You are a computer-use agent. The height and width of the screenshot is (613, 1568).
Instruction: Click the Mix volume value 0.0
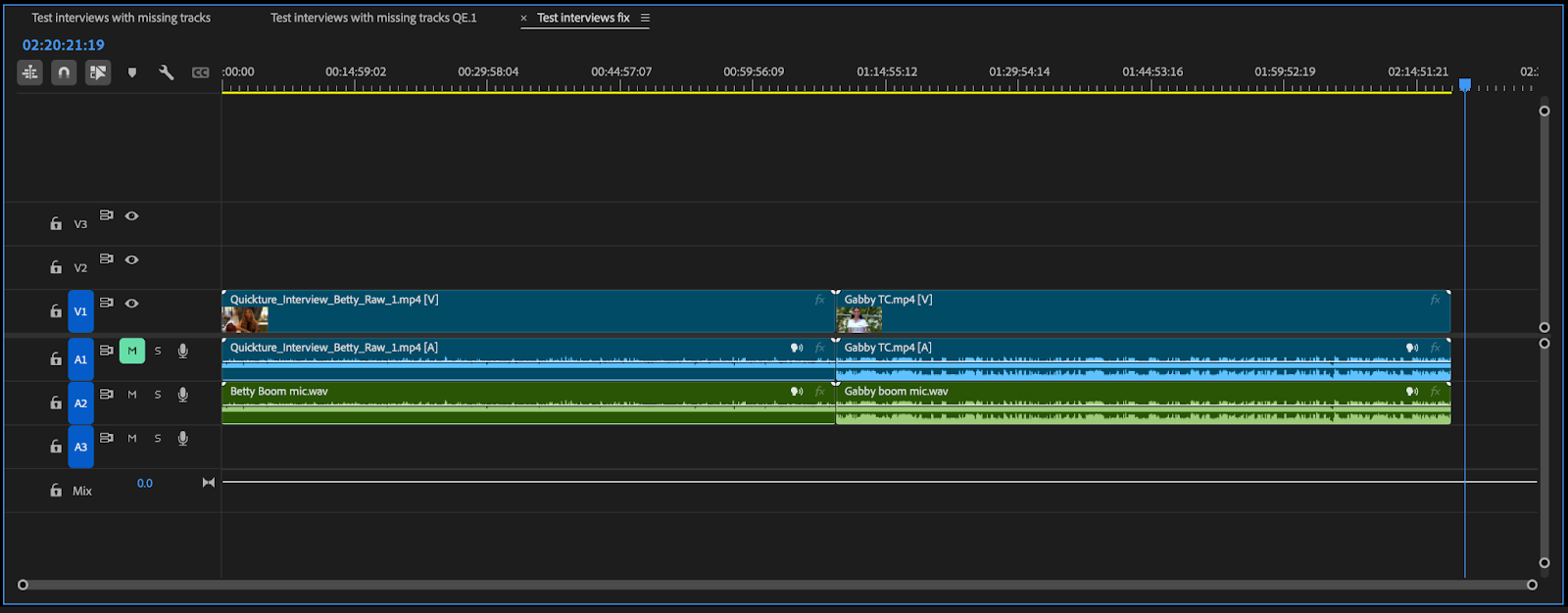(x=145, y=483)
